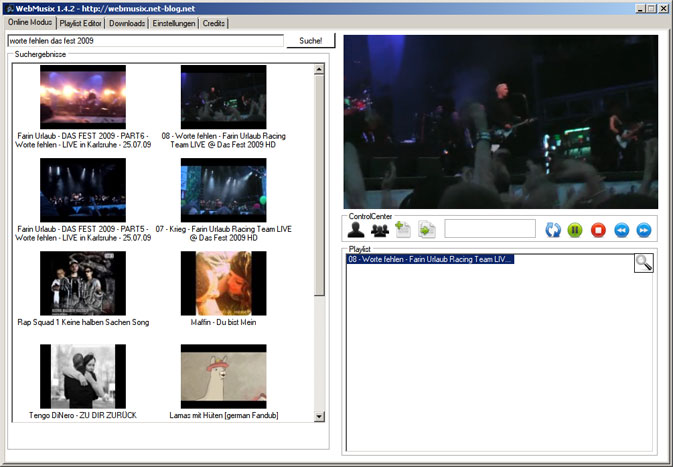Click the search query text field
This screenshot has height=467, width=673.
click(x=145, y=41)
